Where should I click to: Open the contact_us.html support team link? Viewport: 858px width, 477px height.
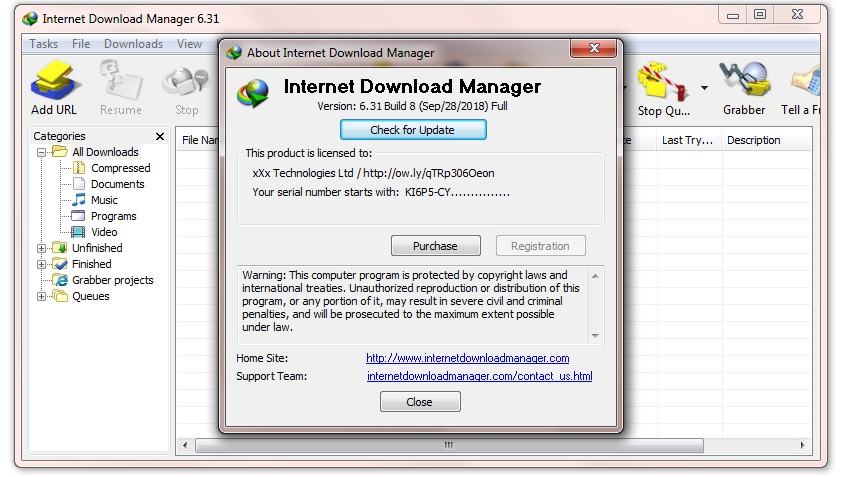[479, 376]
